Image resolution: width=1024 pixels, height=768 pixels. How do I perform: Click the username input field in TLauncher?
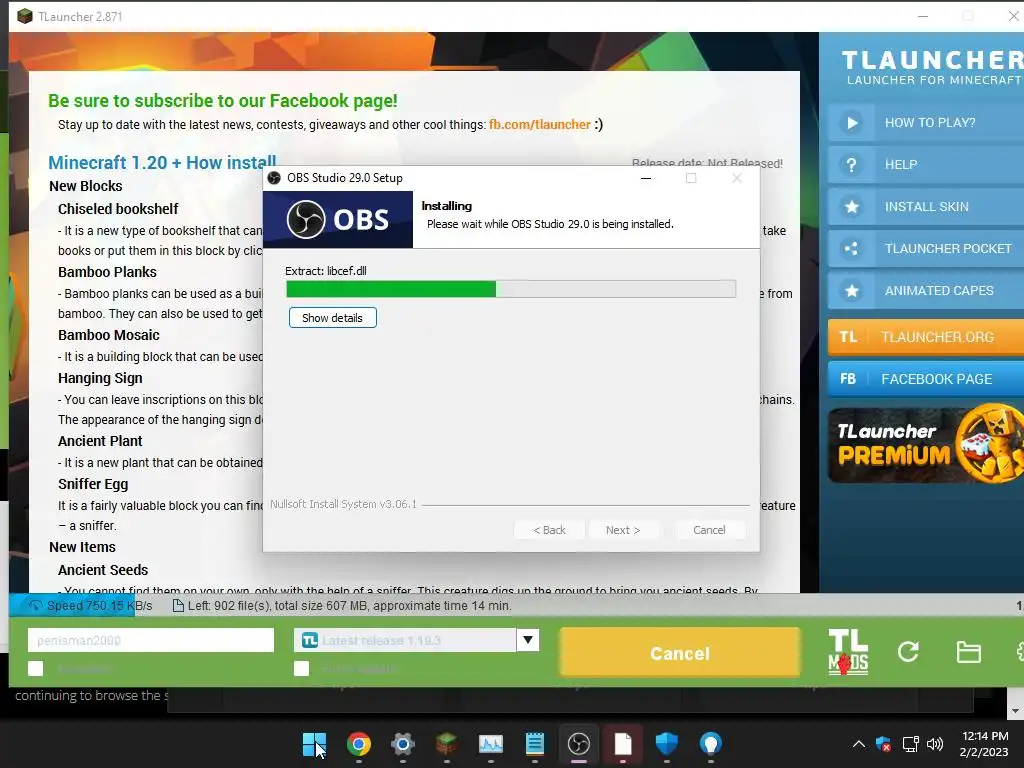click(x=151, y=640)
